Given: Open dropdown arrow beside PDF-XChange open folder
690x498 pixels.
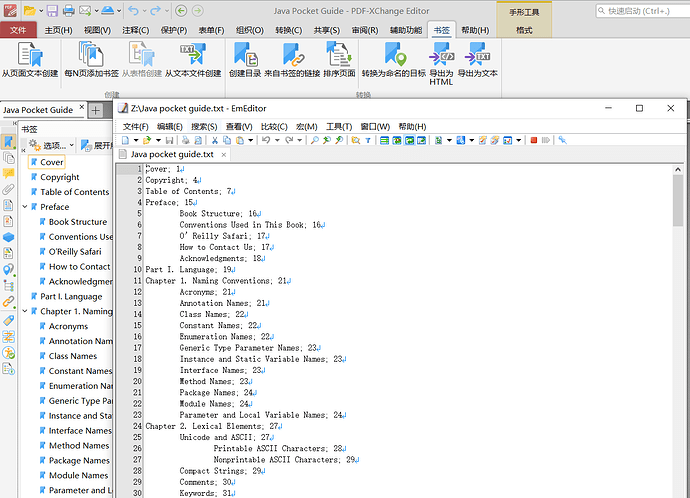Looking at the screenshot, I should (x=41, y=11).
